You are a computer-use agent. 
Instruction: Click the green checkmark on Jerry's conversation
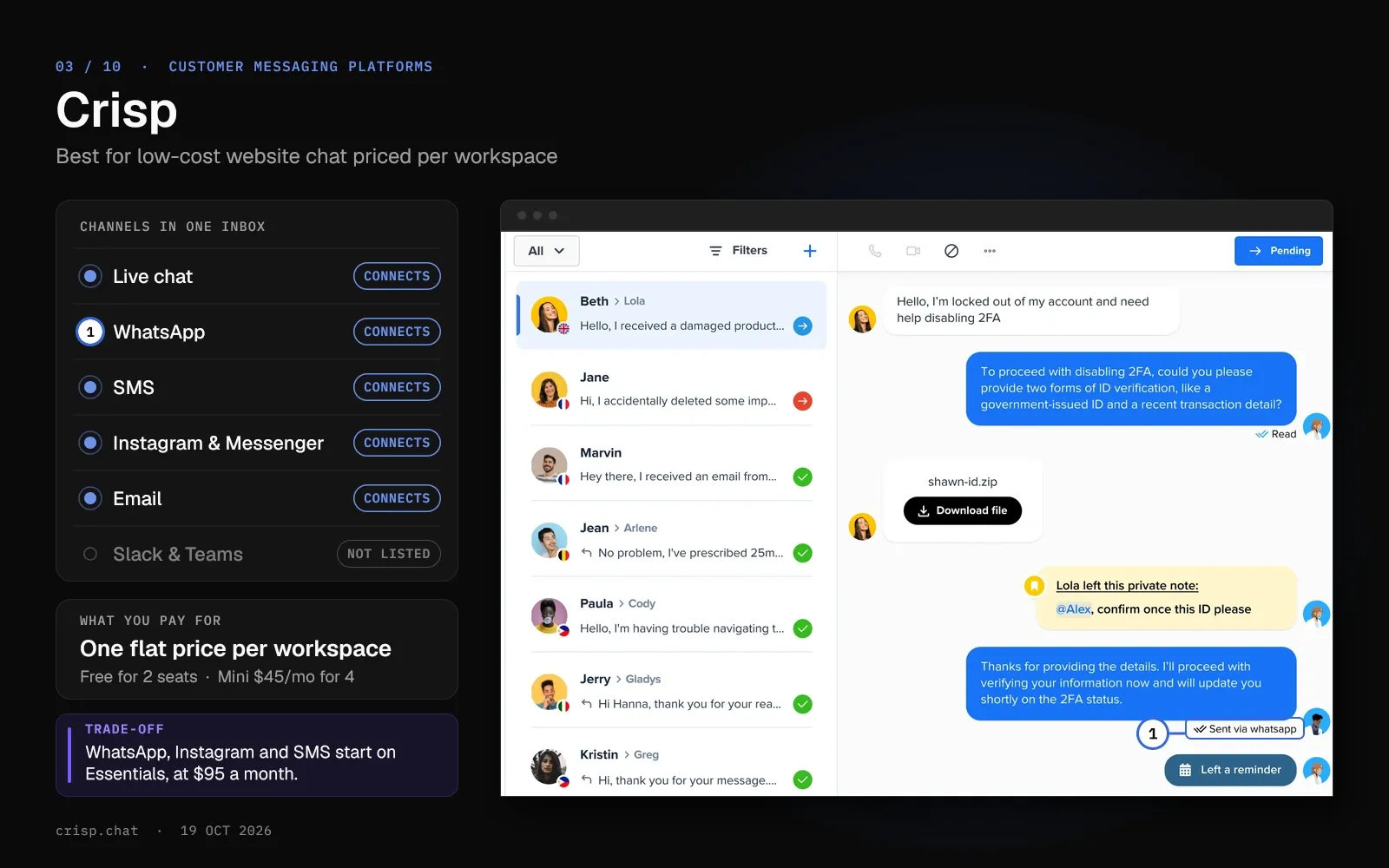coord(803,704)
